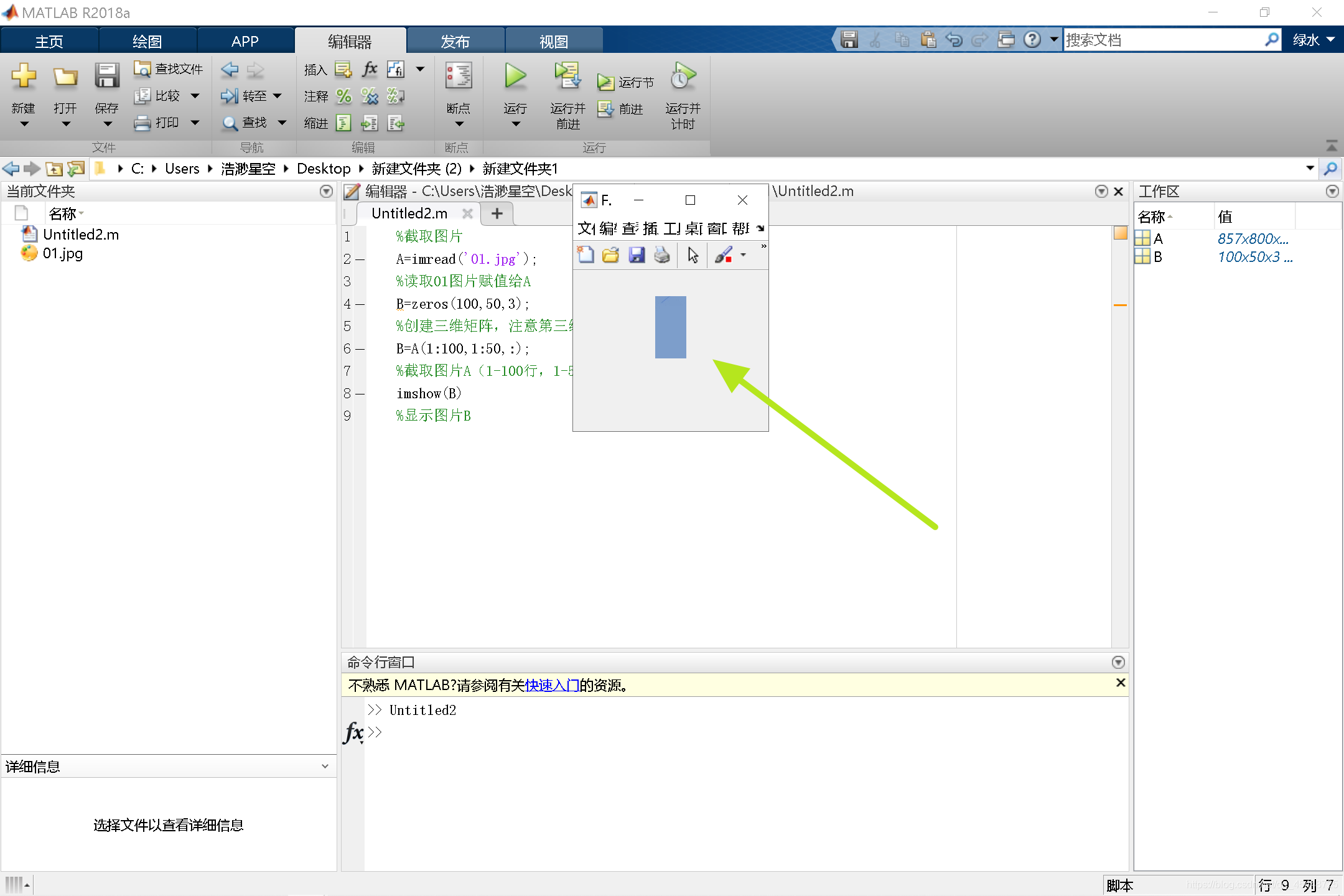1344x896 pixels.
Task: Click the green Run script icon
Action: (515, 77)
